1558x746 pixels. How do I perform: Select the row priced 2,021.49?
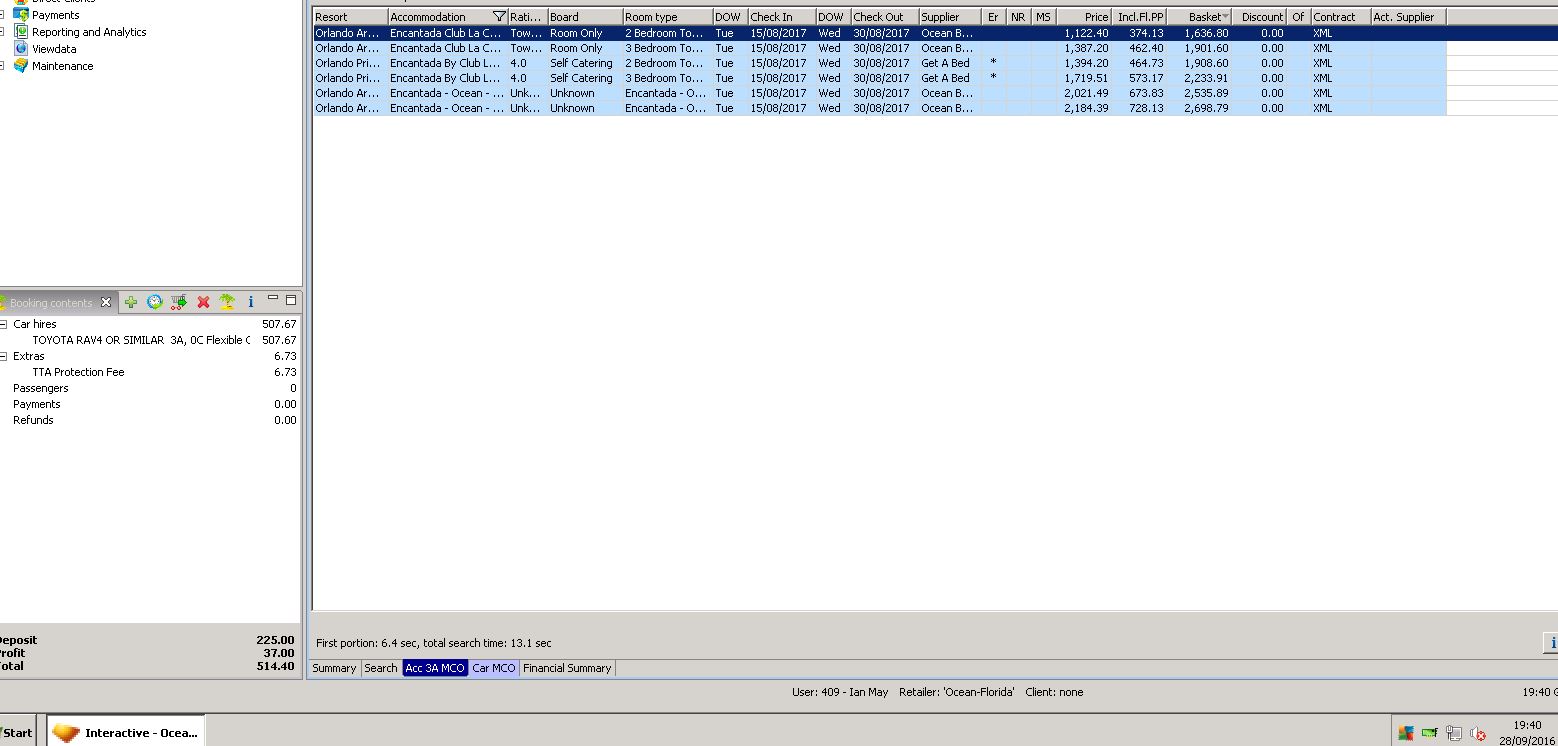coord(880,93)
